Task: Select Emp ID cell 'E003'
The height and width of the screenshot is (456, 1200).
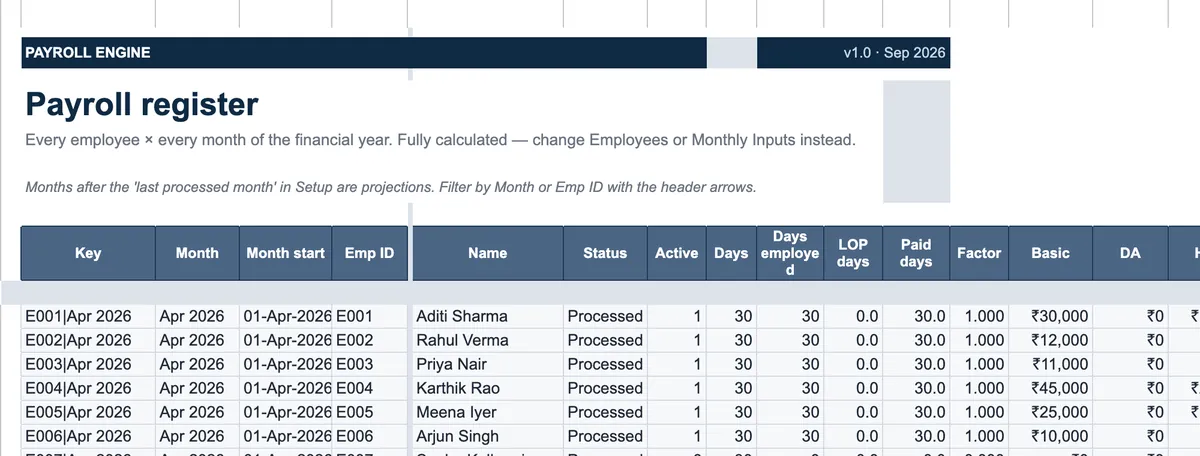Action: click(369, 364)
